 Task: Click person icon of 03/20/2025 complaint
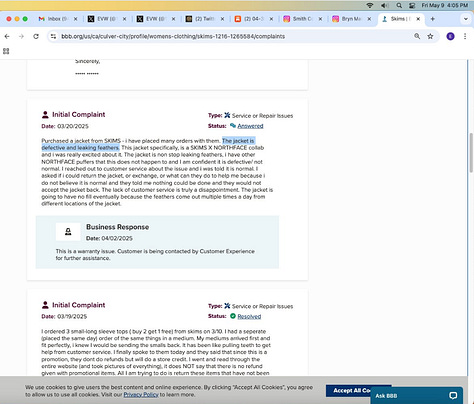(x=45, y=115)
